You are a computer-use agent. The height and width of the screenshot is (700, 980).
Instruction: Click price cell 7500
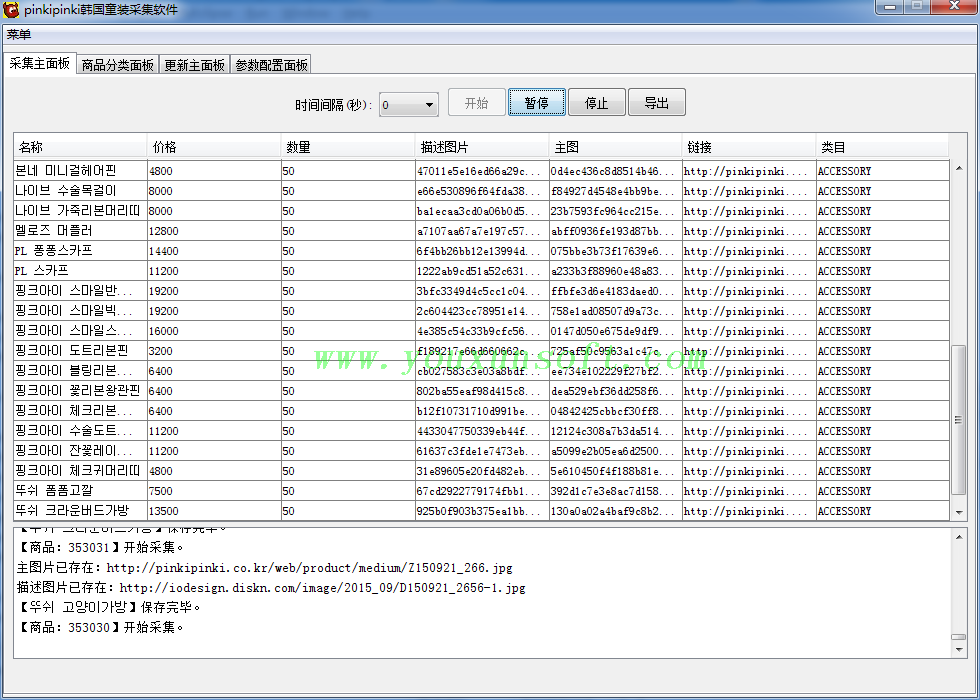214,491
